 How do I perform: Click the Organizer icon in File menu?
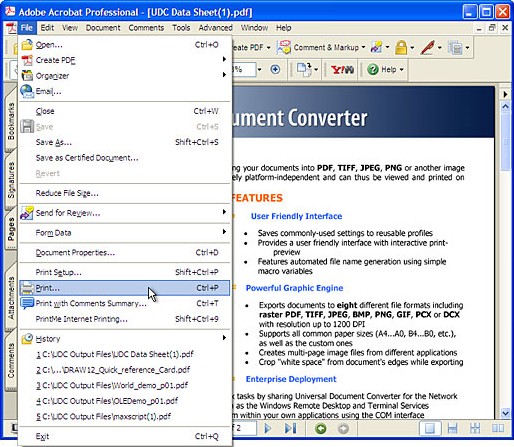tap(27, 76)
